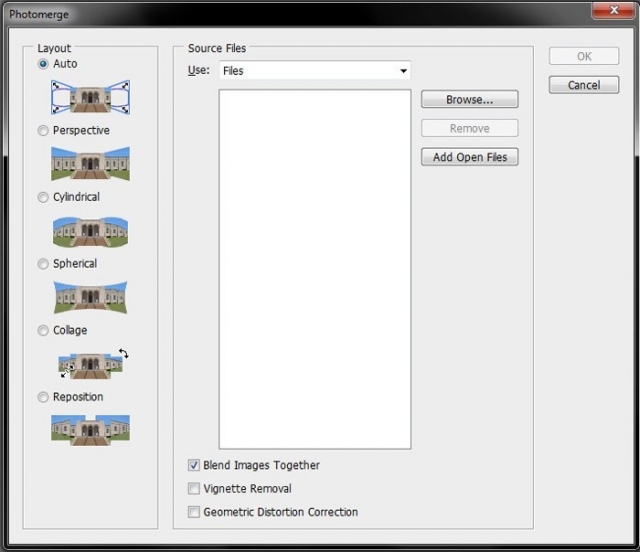
Task: Switch to the Reposition layout radio button
Action: pos(43,397)
